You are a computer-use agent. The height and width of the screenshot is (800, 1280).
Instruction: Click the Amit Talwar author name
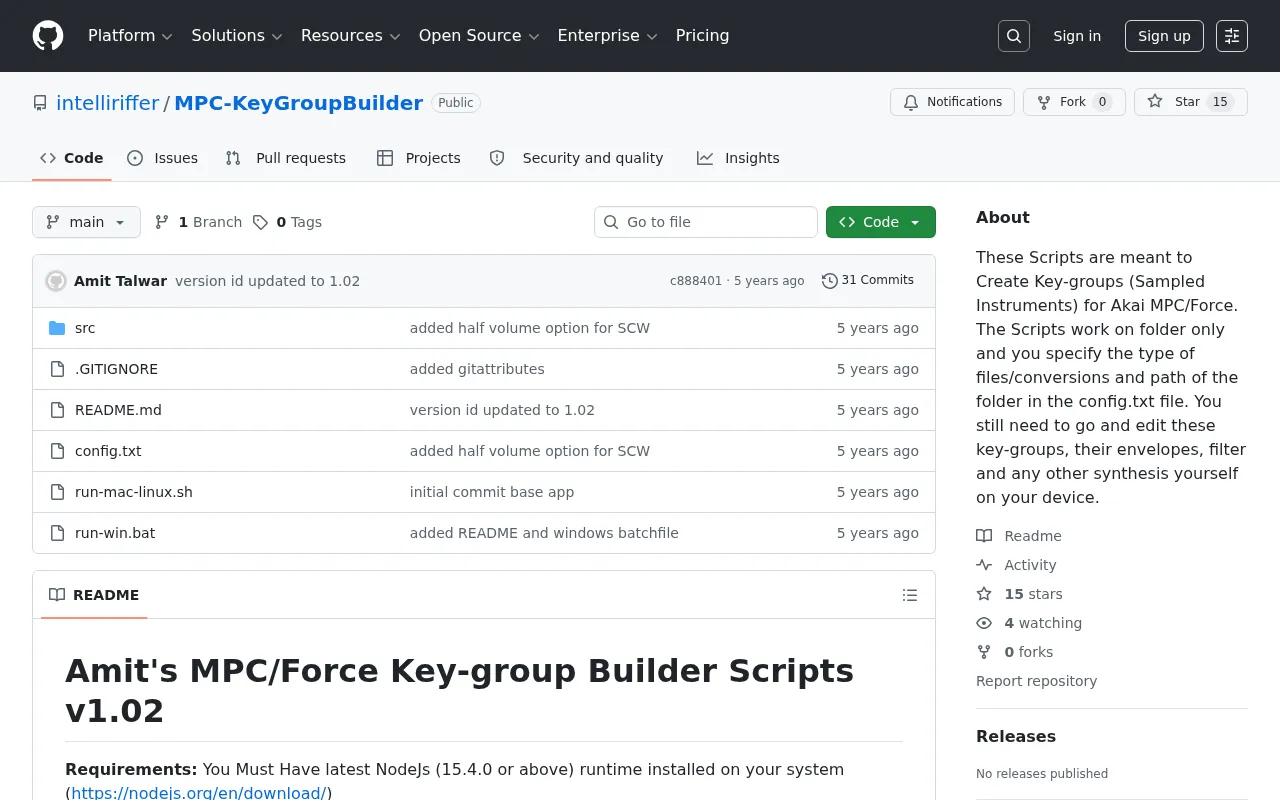(120, 281)
